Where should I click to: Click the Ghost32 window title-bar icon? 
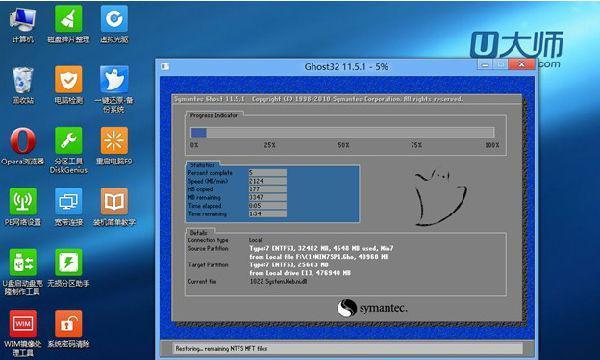(165, 67)
